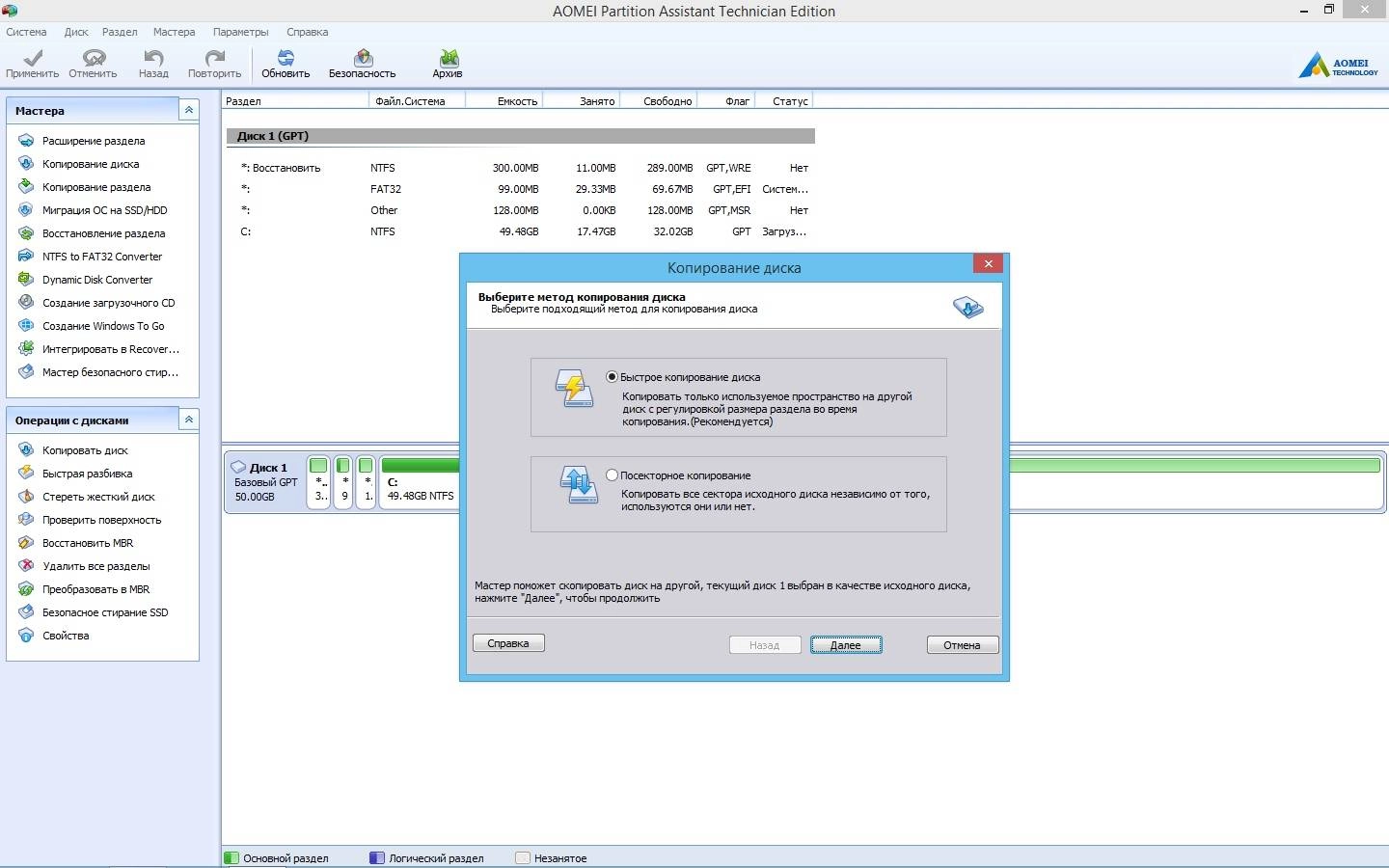Click the Назад back arrow toolbar icon
The width and height of the screenshot is (1389, 868).
[x=153, y=58]
